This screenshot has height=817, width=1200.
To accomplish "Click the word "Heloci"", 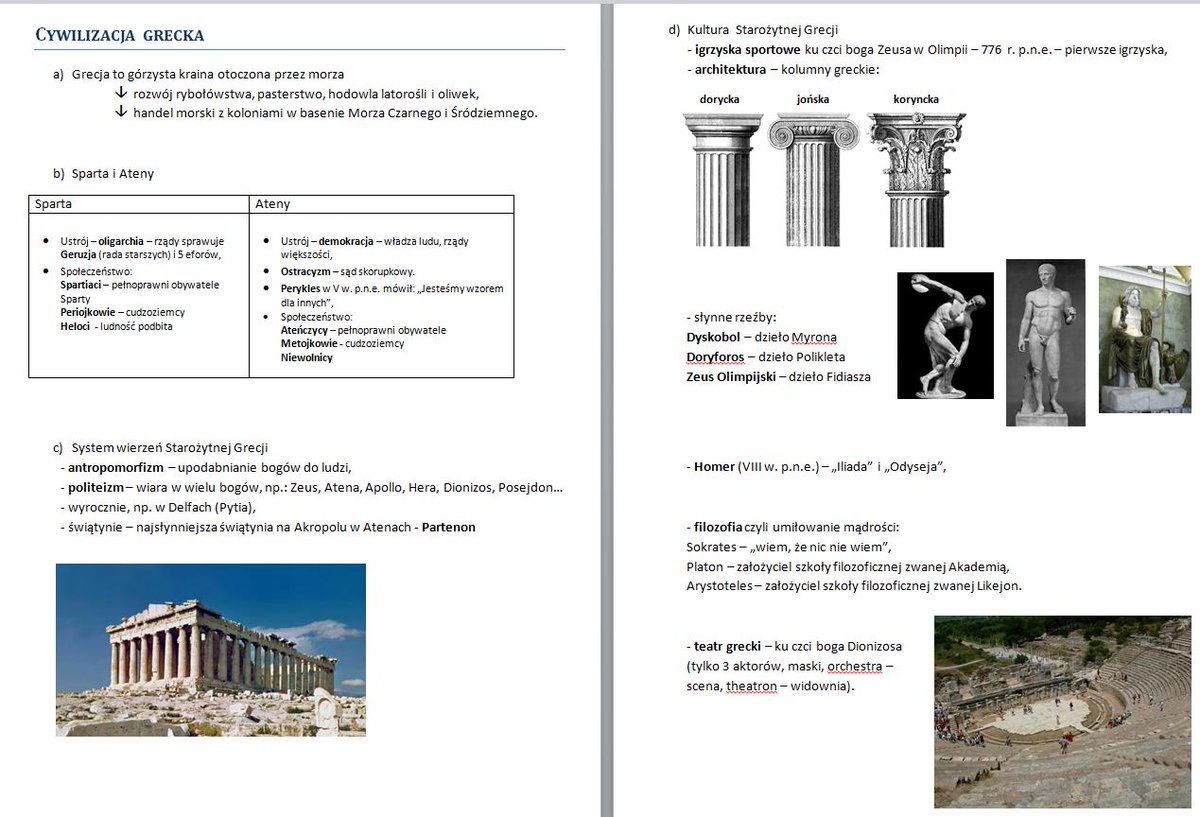I will 75,326.
